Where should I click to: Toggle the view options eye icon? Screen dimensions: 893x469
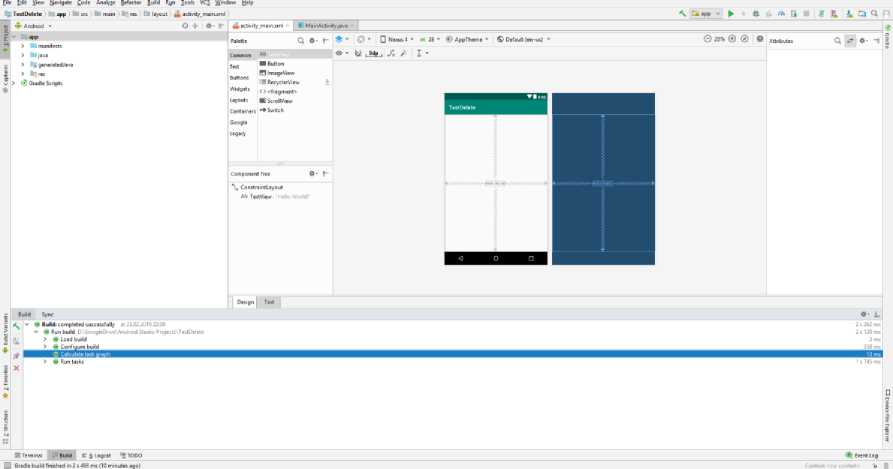340,53
